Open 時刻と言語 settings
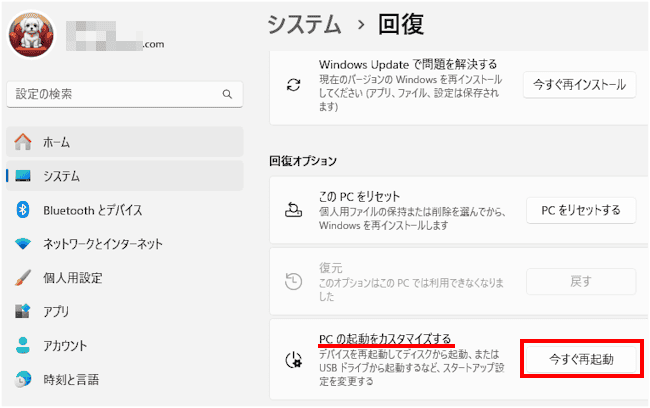Viewport: 650px width, 408px height. tap(124, 379)
